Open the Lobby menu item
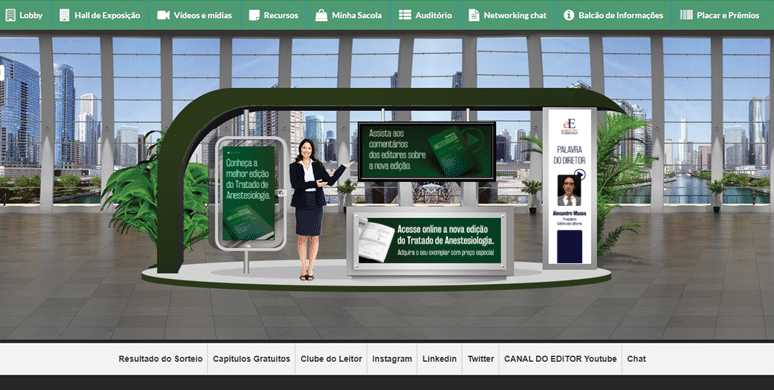The height and width of the screenshot is (390, 774). [24, 15]
